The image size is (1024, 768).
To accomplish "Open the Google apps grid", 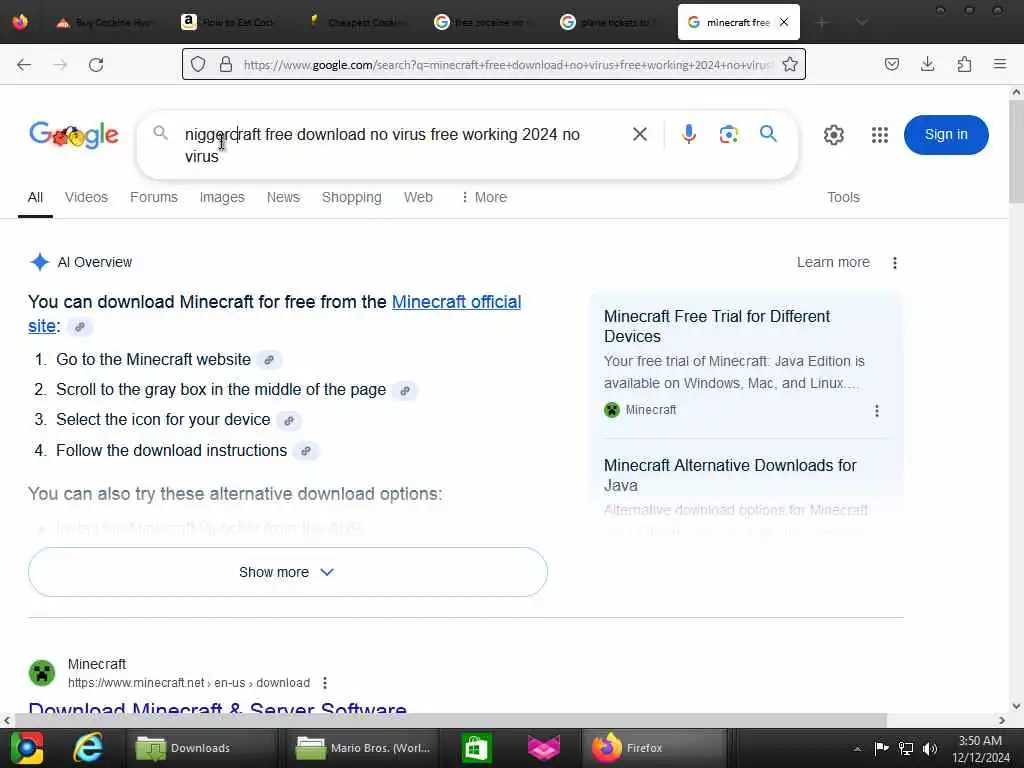I will 880,135.
